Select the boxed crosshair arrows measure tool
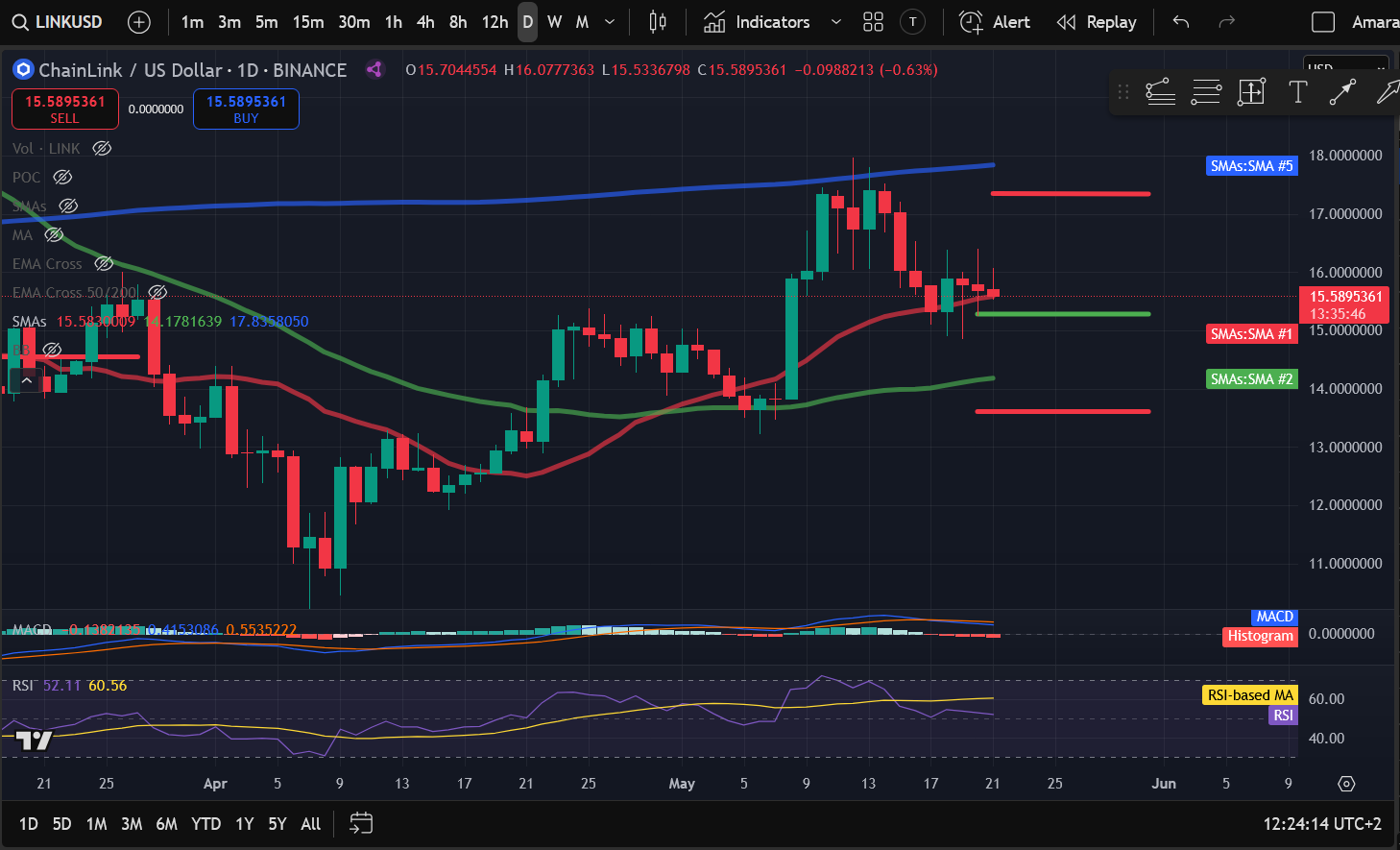The image size is (1400, 850). 1252,92
